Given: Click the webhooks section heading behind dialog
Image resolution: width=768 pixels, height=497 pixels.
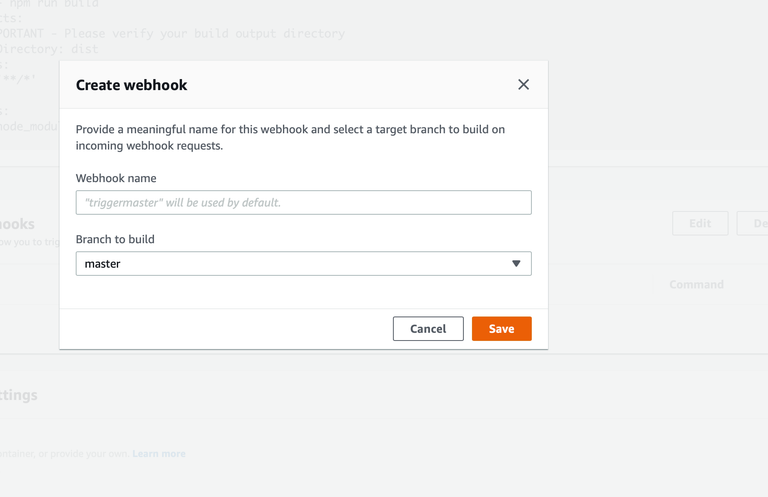Looking at the screenshot, I should [18, 224].
